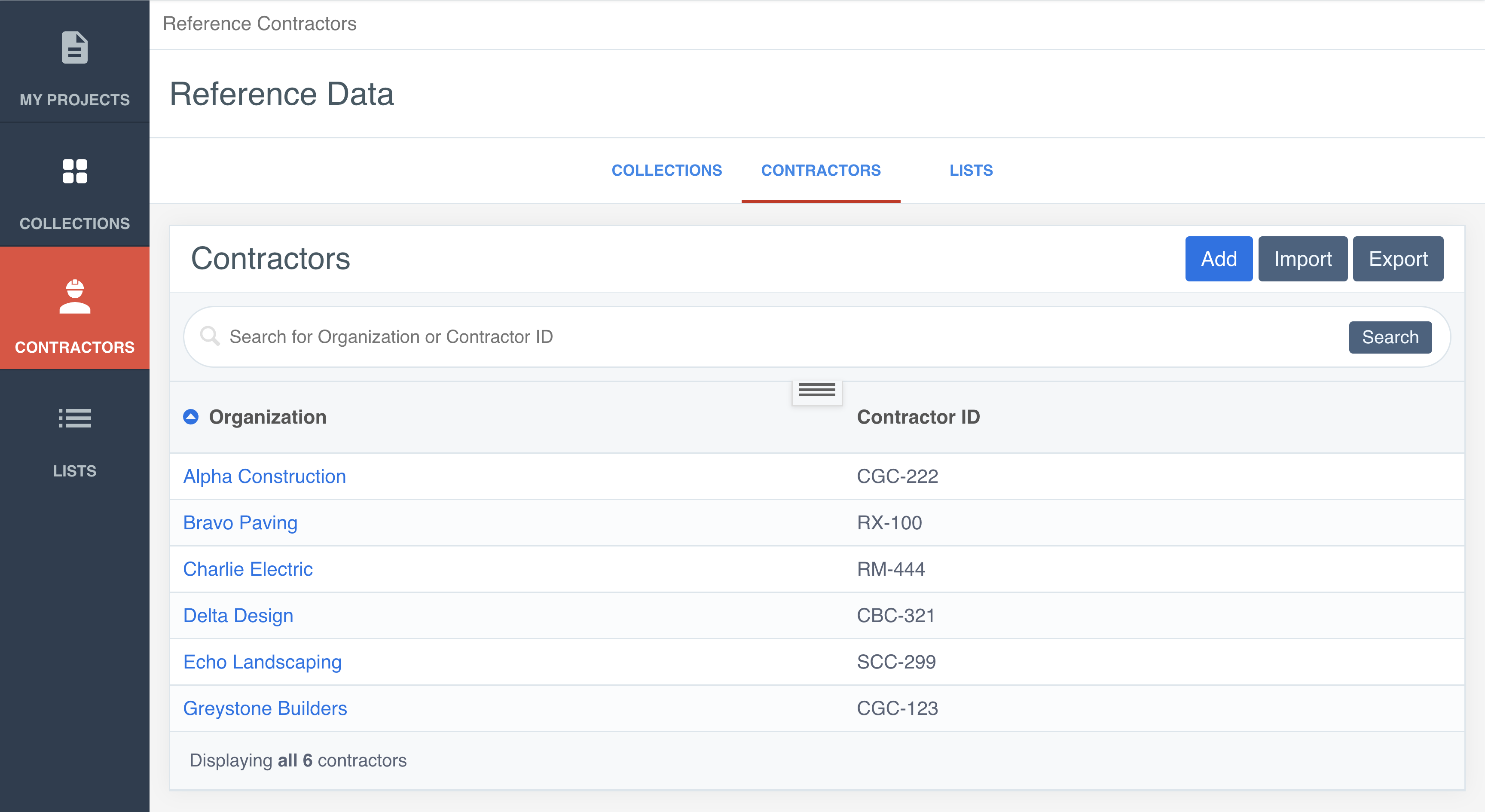Click the Export button

pos(1397,259)
